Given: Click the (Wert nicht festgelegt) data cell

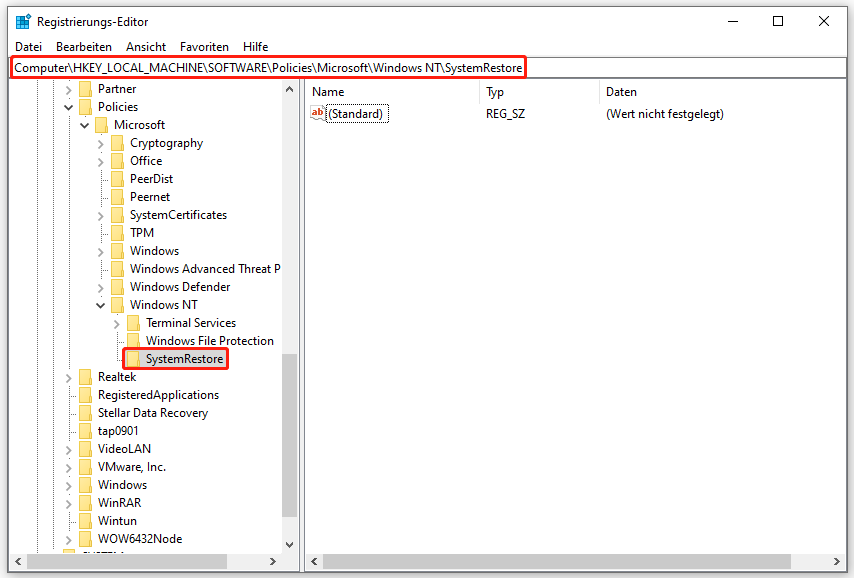Looking at the screenshot, I should click(x=664, y=114).
